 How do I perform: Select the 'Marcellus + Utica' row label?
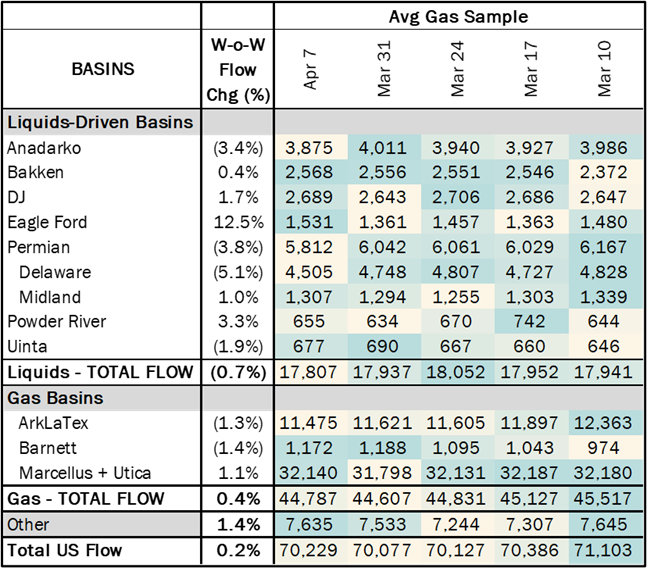click(x=85, y=473)
